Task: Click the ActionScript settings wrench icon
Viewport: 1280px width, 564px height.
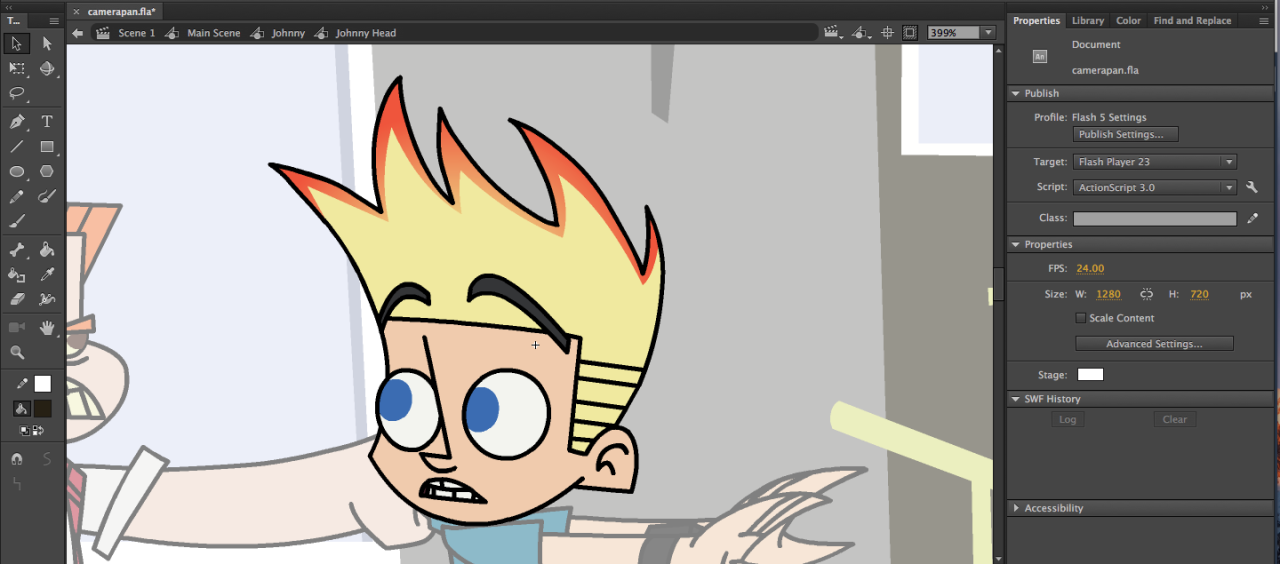Action: tap(1252, 187)
